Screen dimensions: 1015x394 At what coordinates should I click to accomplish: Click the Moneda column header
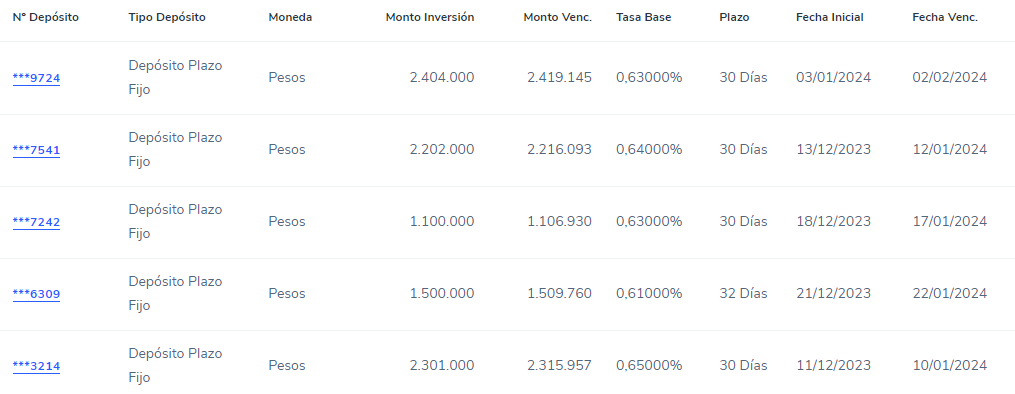[290, 17]
